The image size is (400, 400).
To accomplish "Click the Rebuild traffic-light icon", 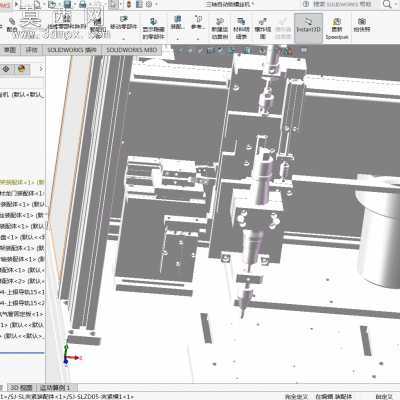I will (129, 4).
